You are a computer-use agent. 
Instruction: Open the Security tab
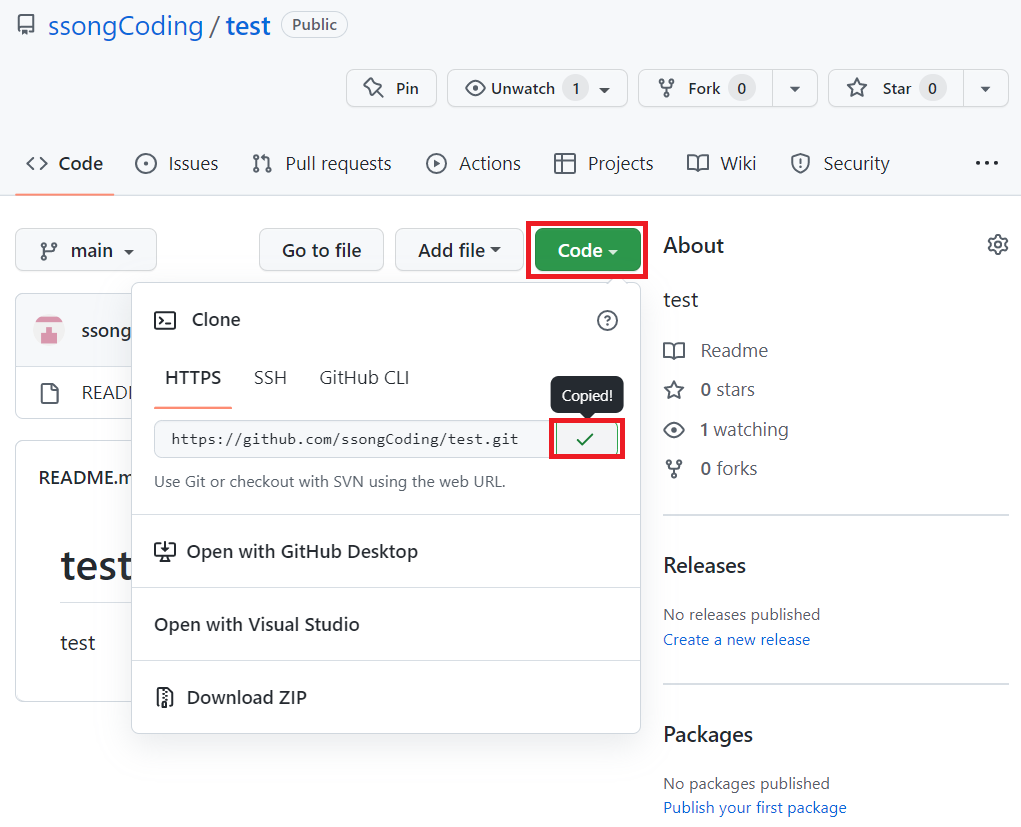tap(840, 163)
